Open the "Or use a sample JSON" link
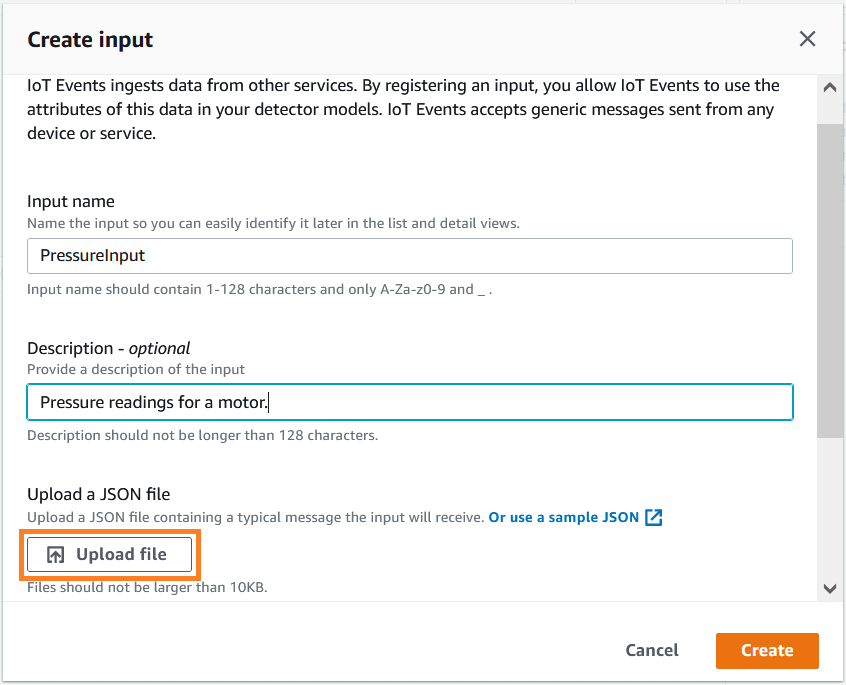The image size is (846, 685). 563,517
